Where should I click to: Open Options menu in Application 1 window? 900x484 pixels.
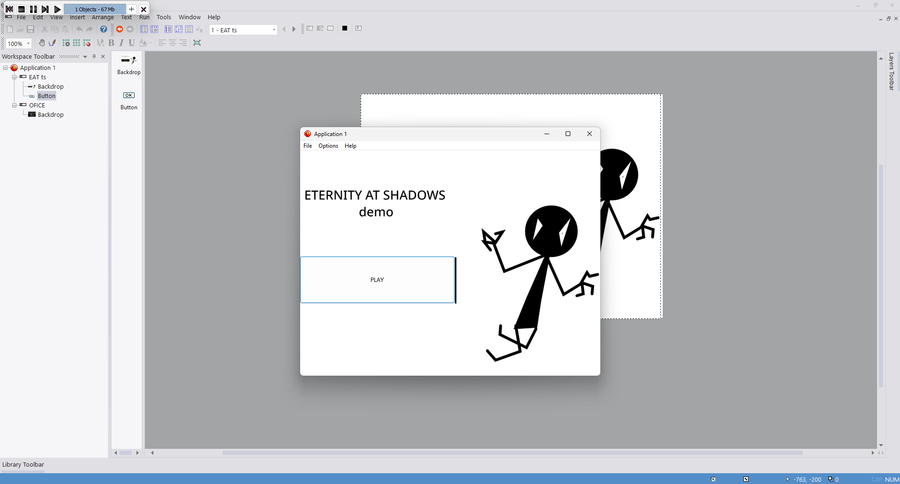(x=328, y=146)
